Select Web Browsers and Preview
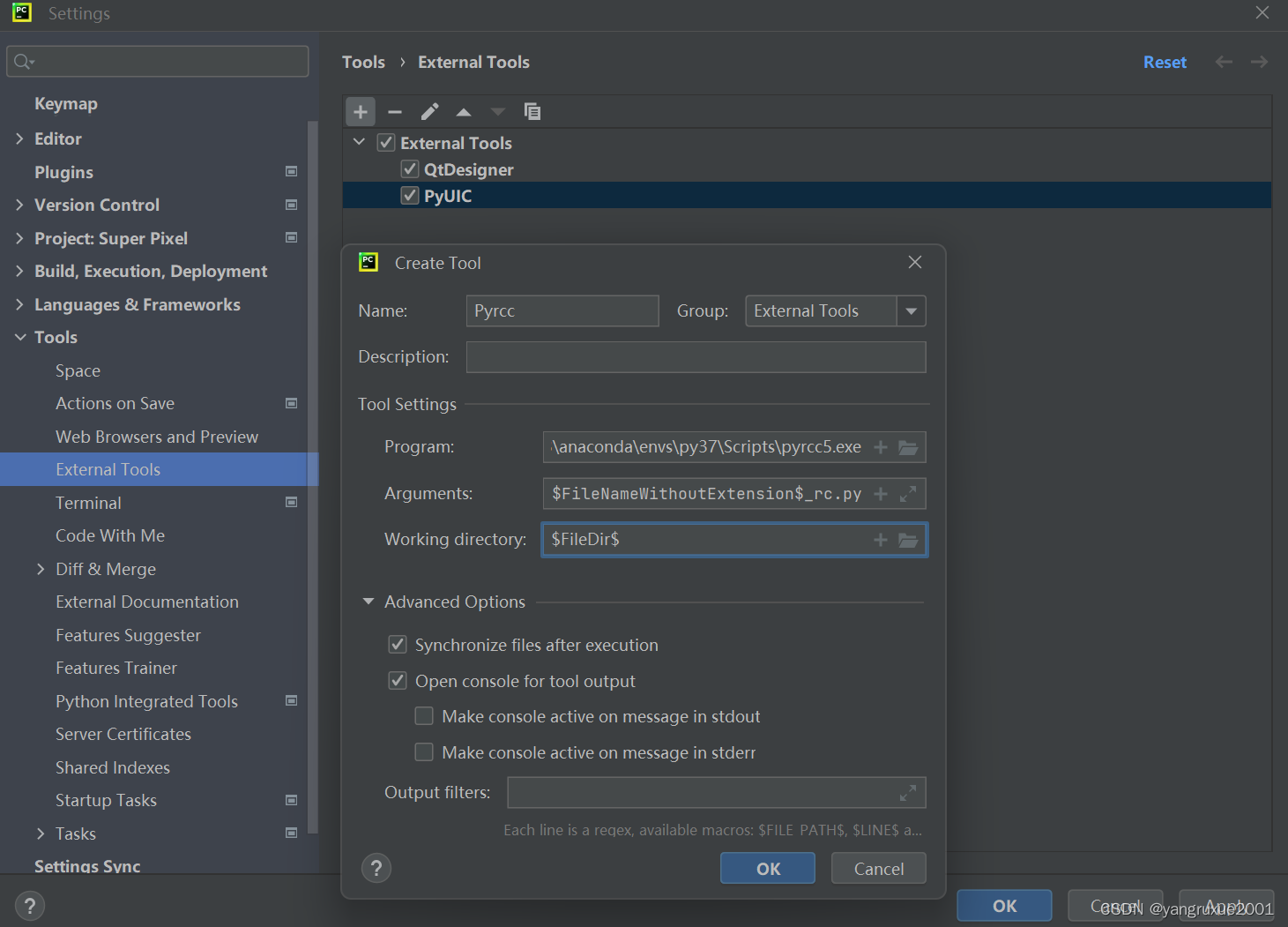Viewport: 1288px width, 927px height. (x=157, y=437)
